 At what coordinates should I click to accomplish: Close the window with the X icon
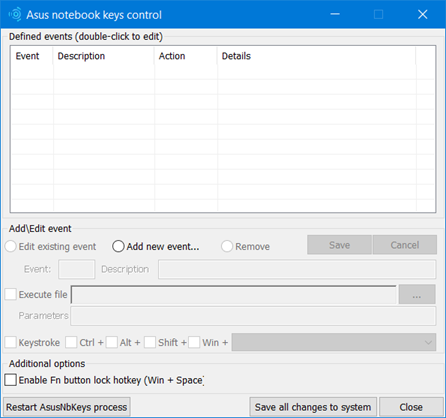tap(423, 14)
